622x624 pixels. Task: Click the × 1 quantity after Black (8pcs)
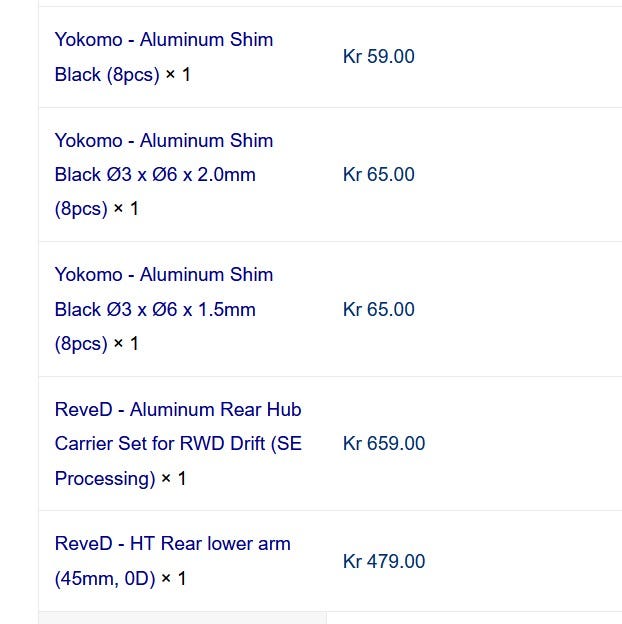pyautogui.click(x=178, y=74)
